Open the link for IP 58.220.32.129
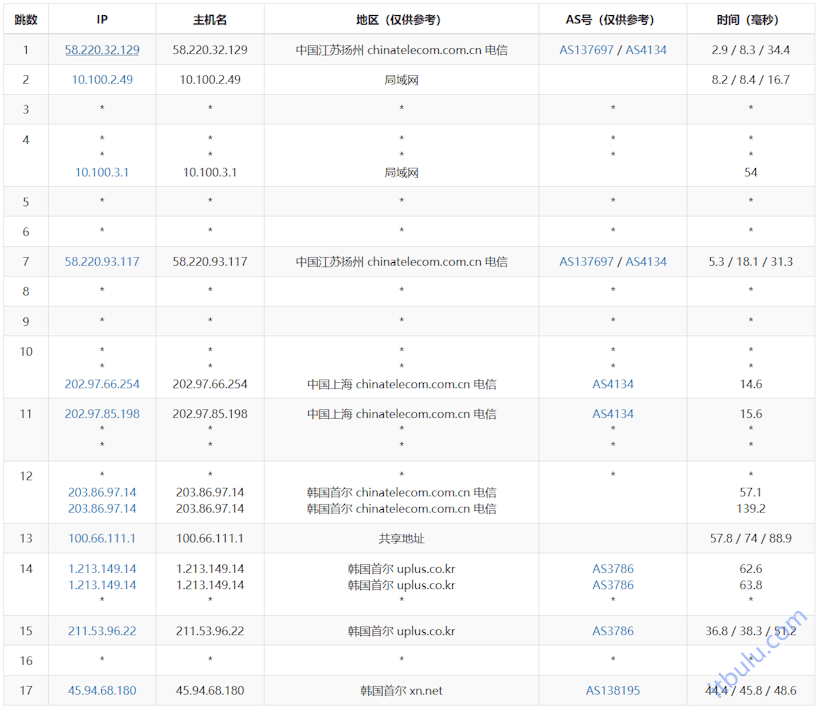Screen dimensions: 820x711 pyautogui.click(x=101, y=49)
